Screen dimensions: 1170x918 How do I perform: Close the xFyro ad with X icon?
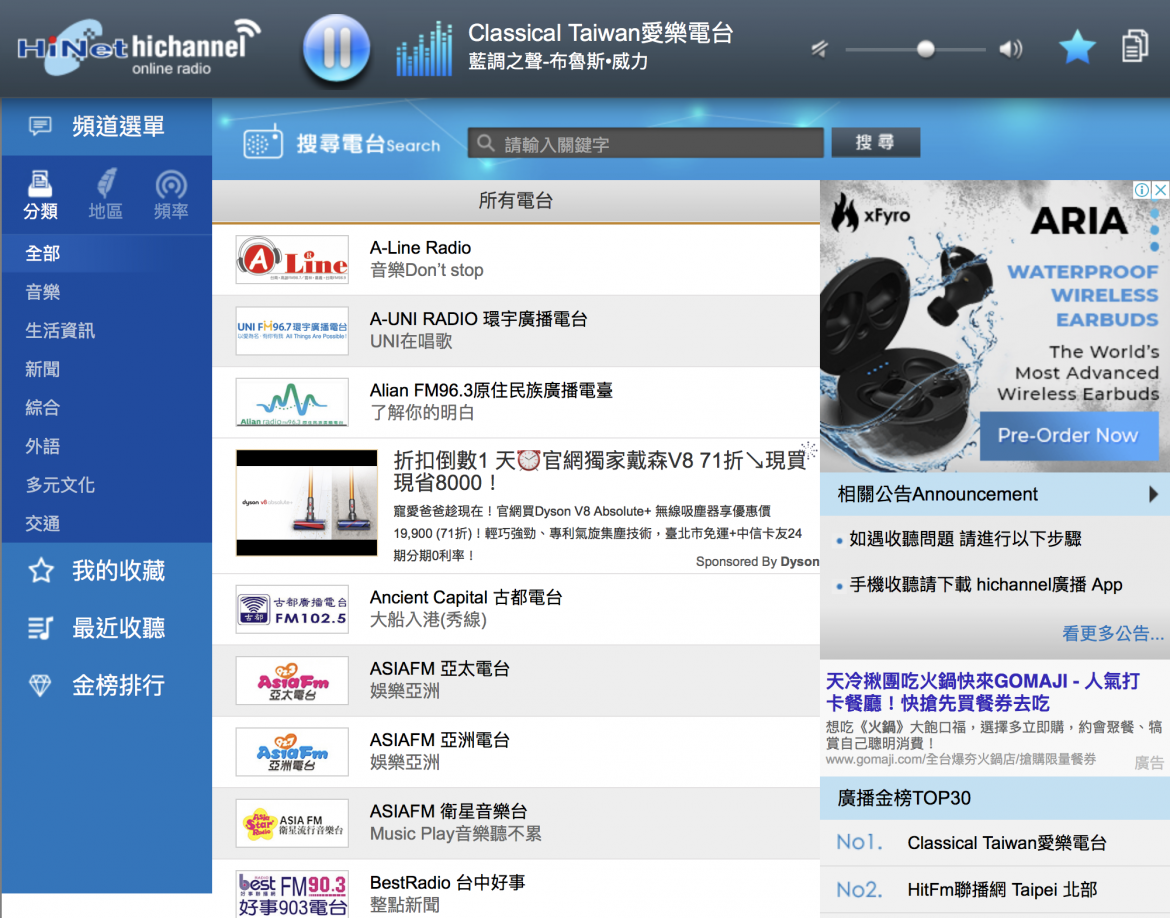[x=1160, y=190]
